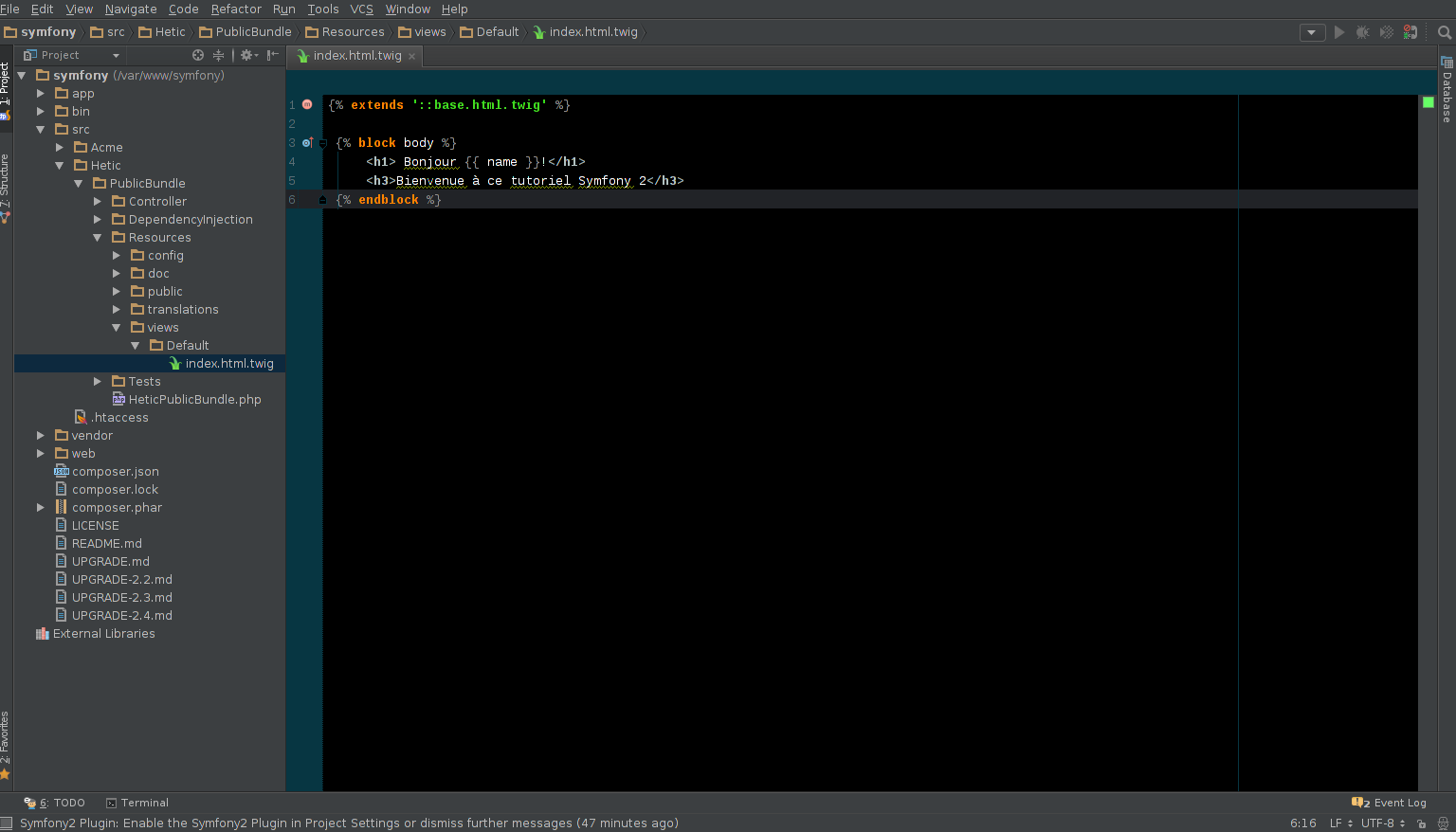
Task: Open the File menu
Action: pos(9,9)
